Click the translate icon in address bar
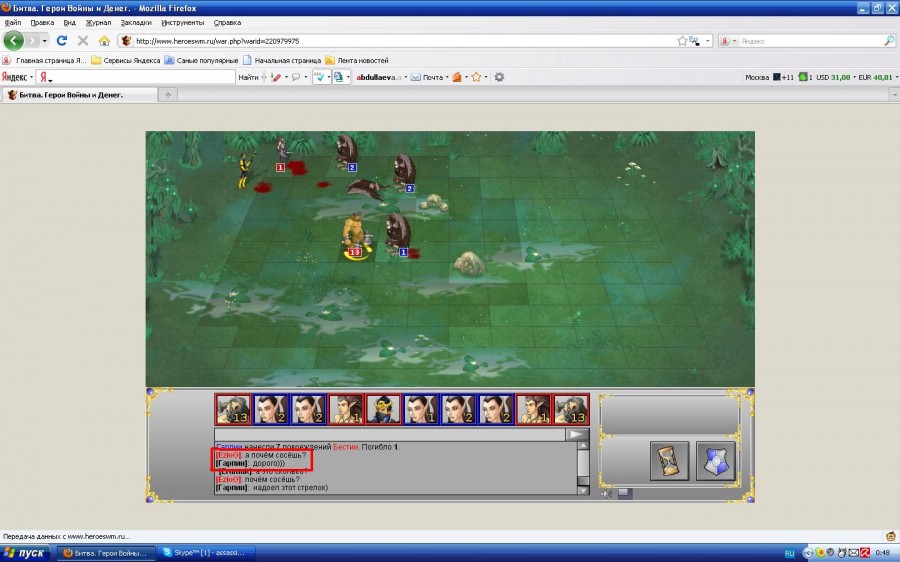Screen dimensions: 900x562 click(x=695, y=41)
